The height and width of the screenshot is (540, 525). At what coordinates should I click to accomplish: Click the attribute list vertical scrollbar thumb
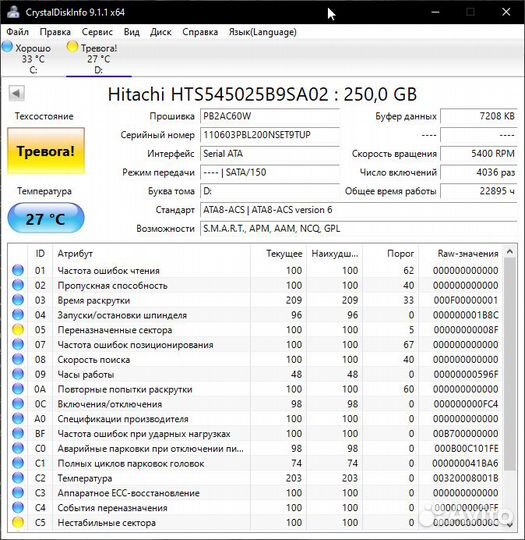click(x=509, y=364)
